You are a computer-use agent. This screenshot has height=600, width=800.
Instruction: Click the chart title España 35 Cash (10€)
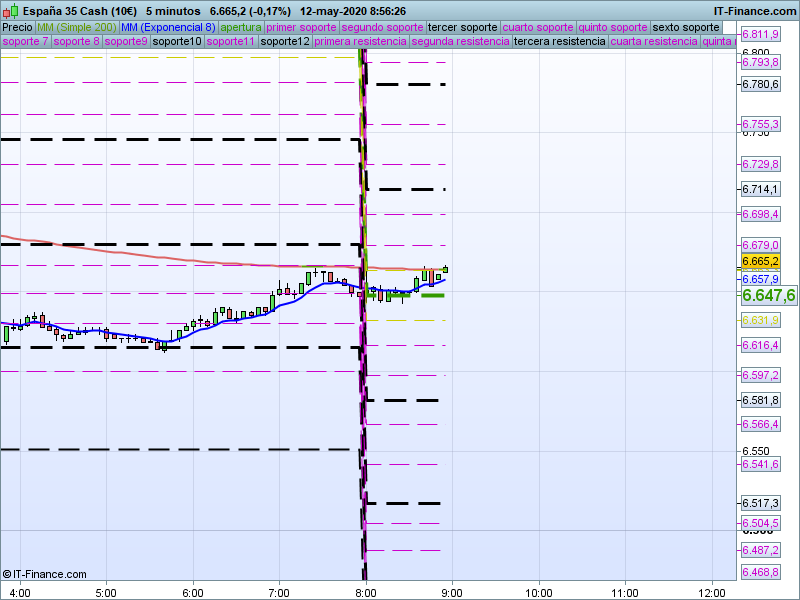pyautogui.click(x=80, y=11)
